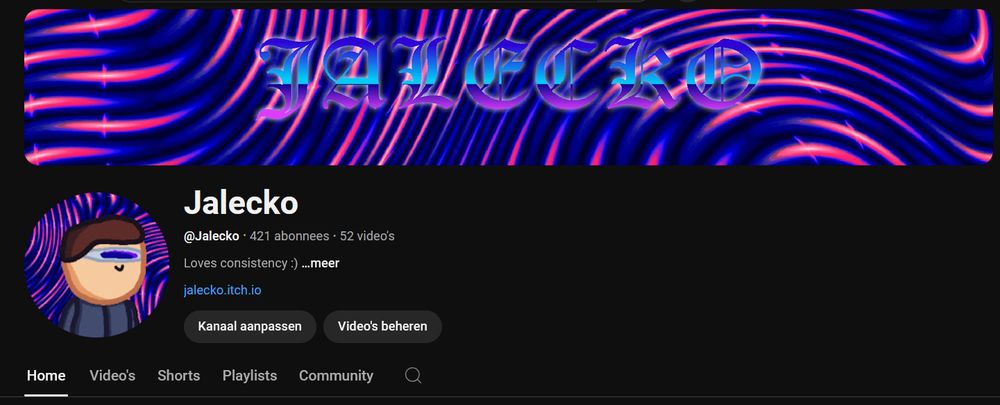Click the Kanaal aanpassen button
This screenshot has width=1000, height=405.
coord(249,327)
